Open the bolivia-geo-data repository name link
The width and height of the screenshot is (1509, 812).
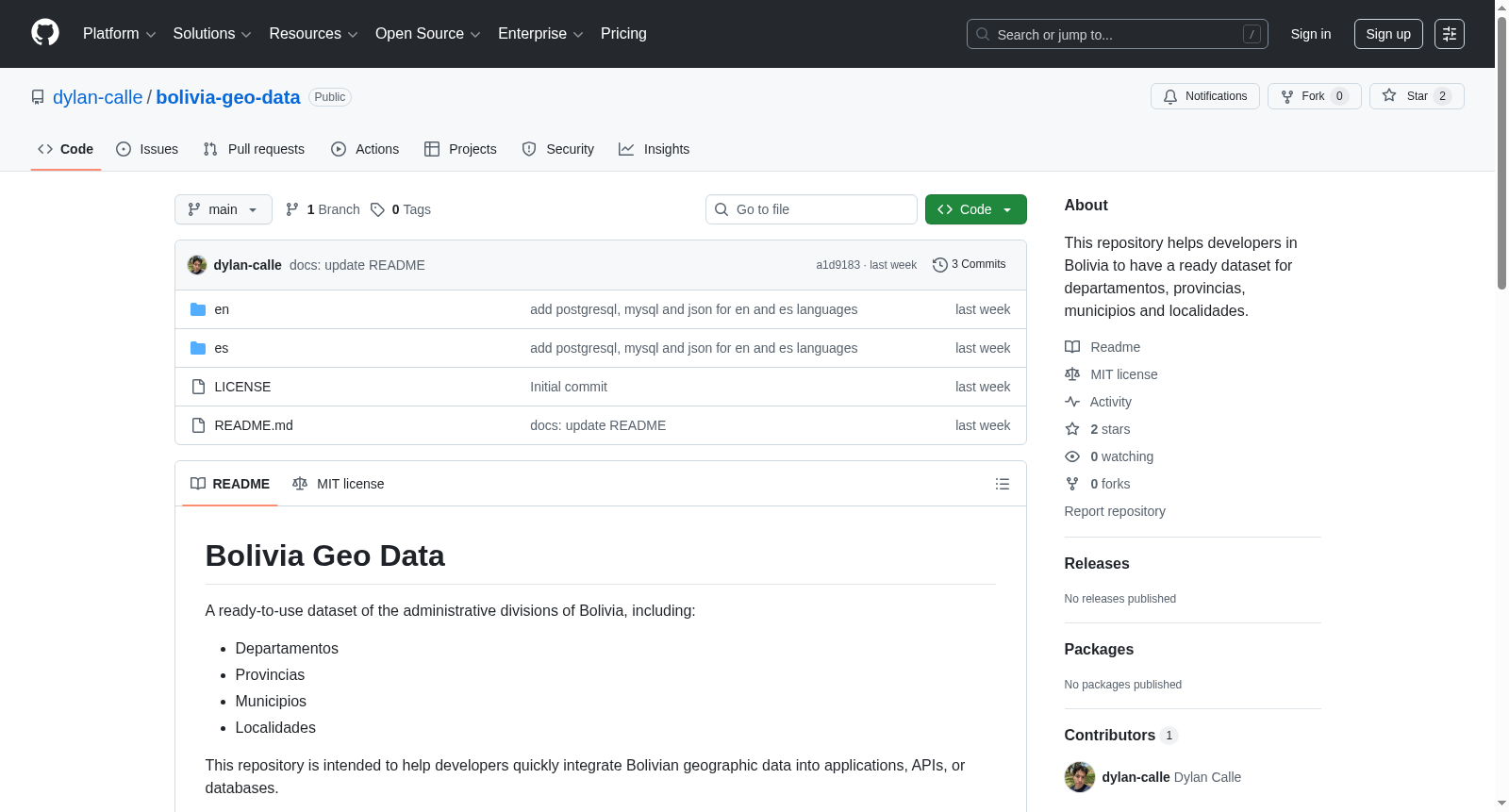tap(228, 97)
